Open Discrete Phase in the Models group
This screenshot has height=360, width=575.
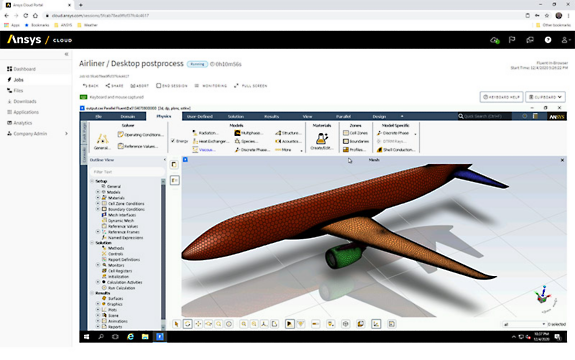tap(252, 150)
